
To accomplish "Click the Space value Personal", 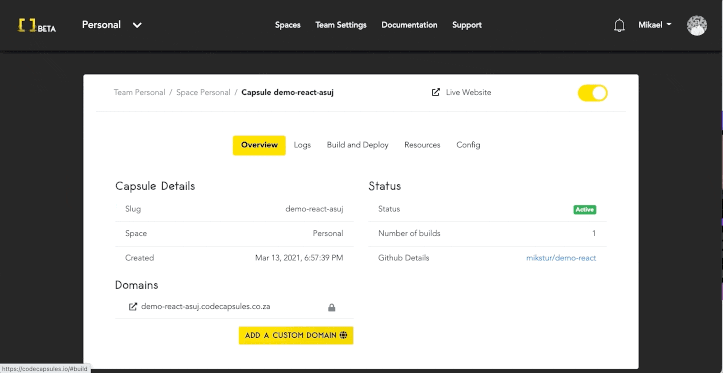I will click(328, 234).
